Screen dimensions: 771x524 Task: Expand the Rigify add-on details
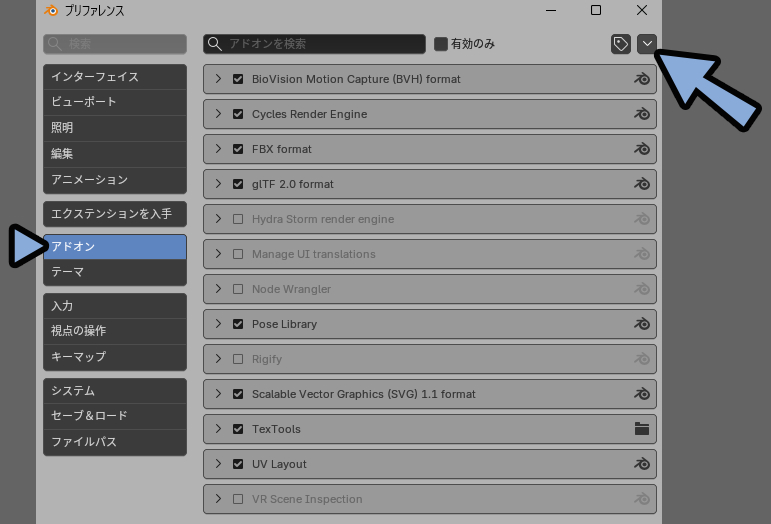point(218,359)
